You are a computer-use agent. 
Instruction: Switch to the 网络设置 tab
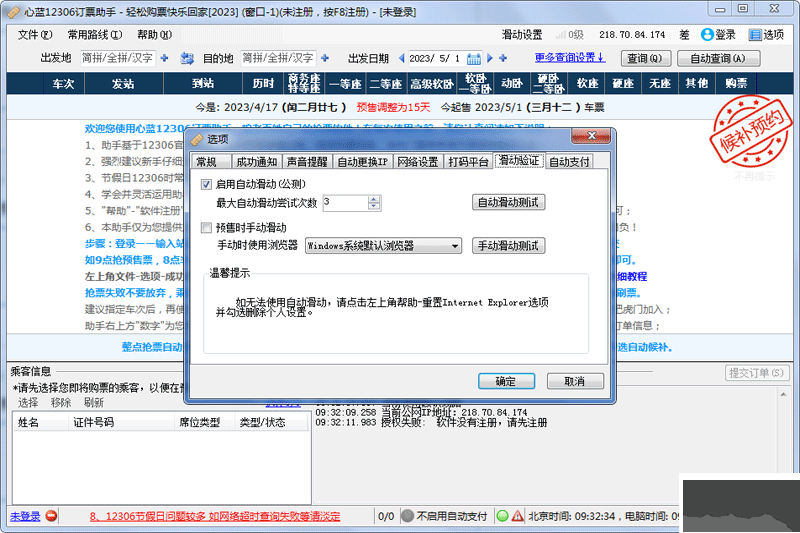point(417,162)
